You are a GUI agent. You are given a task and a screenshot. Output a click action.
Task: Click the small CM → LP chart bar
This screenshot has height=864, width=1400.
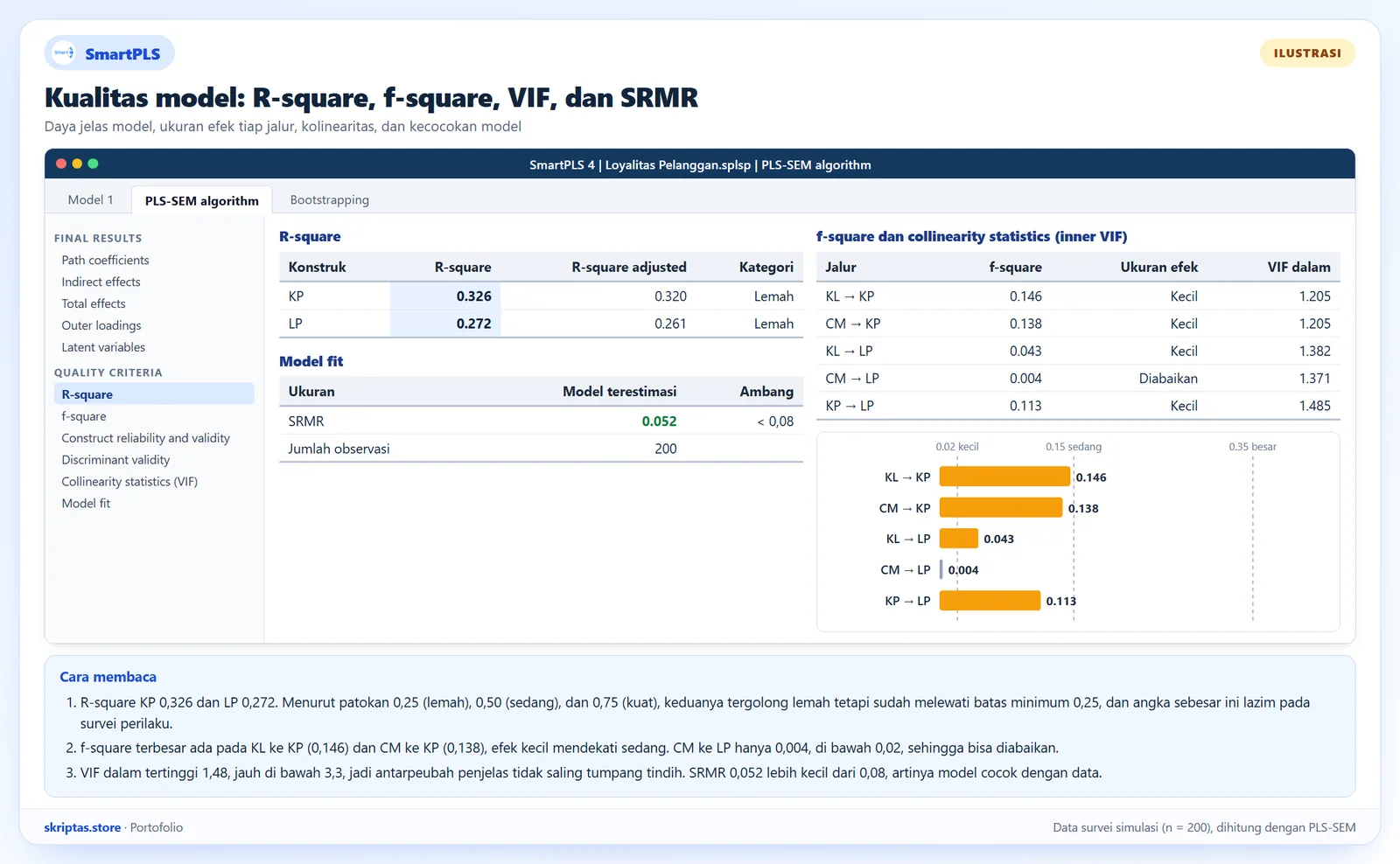pos(941,569)
